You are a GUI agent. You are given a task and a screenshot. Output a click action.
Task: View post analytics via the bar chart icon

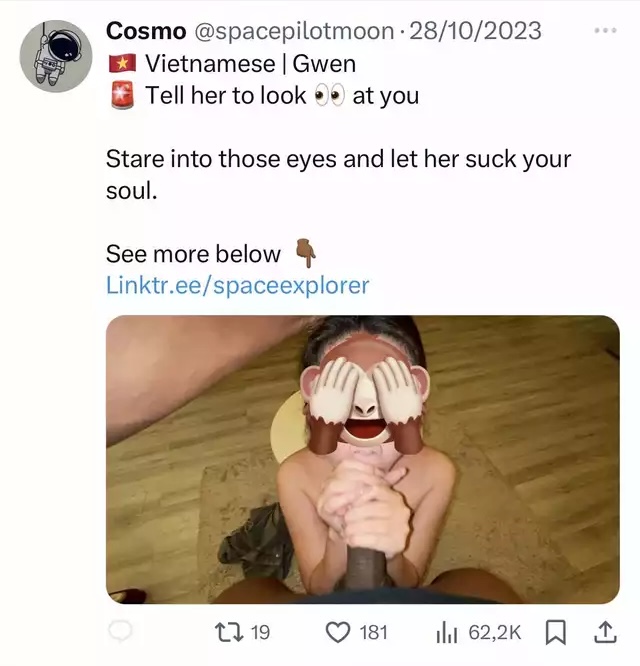click(x=446, y=632)
